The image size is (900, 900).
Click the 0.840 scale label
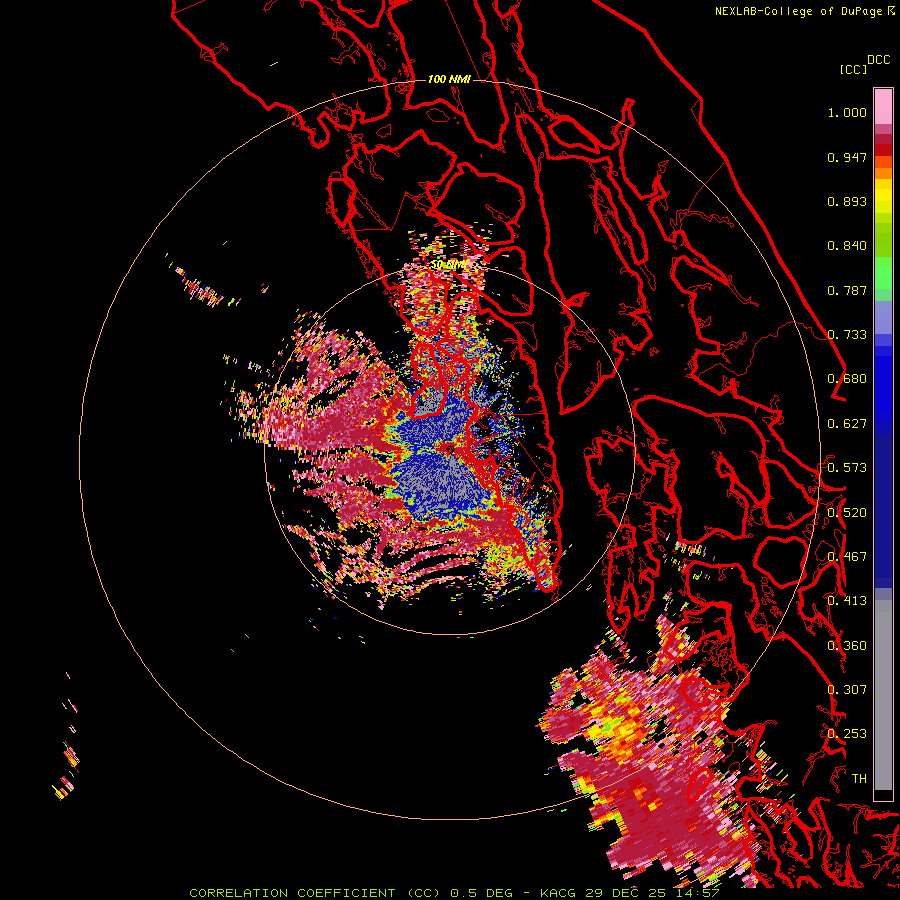click(847, 246)
